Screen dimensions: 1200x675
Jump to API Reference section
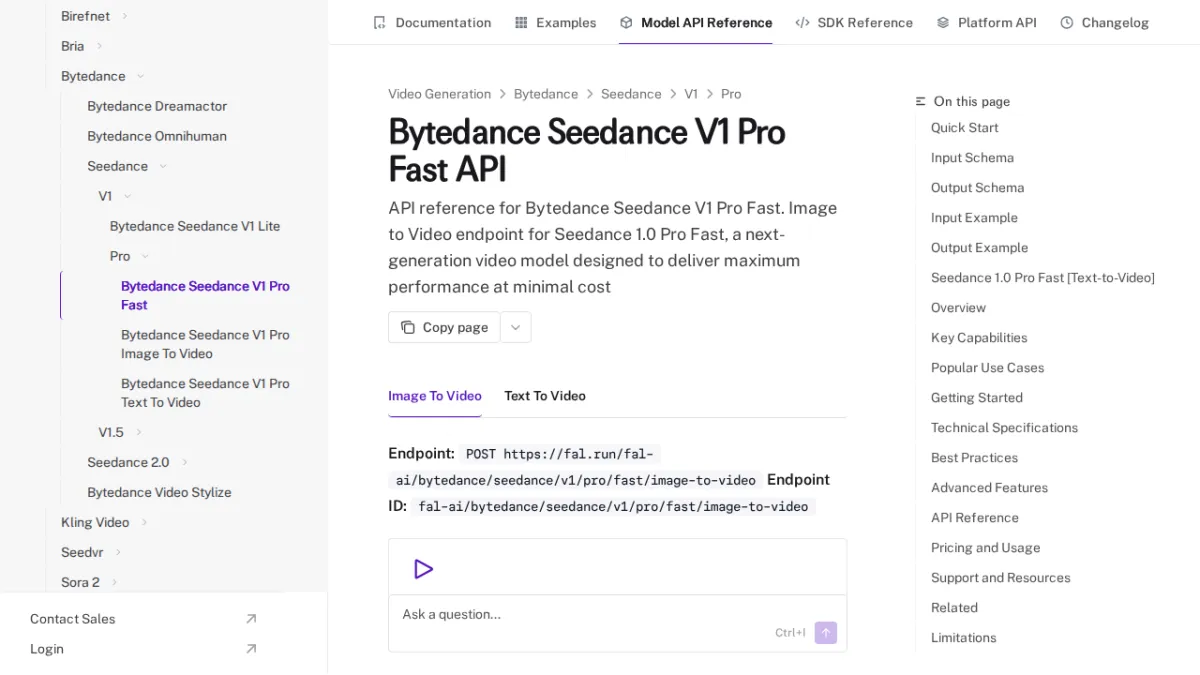[x=974, y=518]
